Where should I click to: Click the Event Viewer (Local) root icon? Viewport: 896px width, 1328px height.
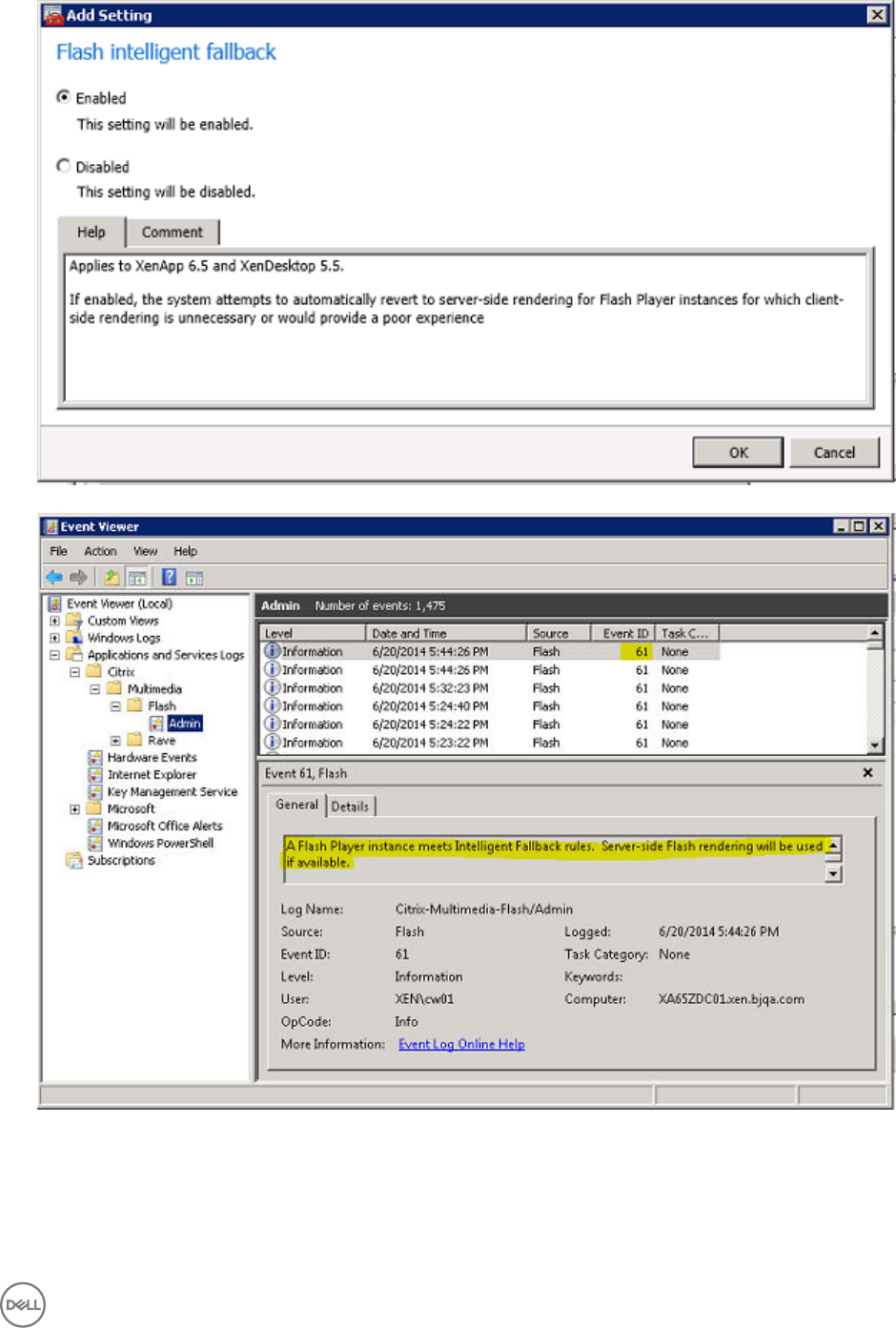click(x=55, y=603)
